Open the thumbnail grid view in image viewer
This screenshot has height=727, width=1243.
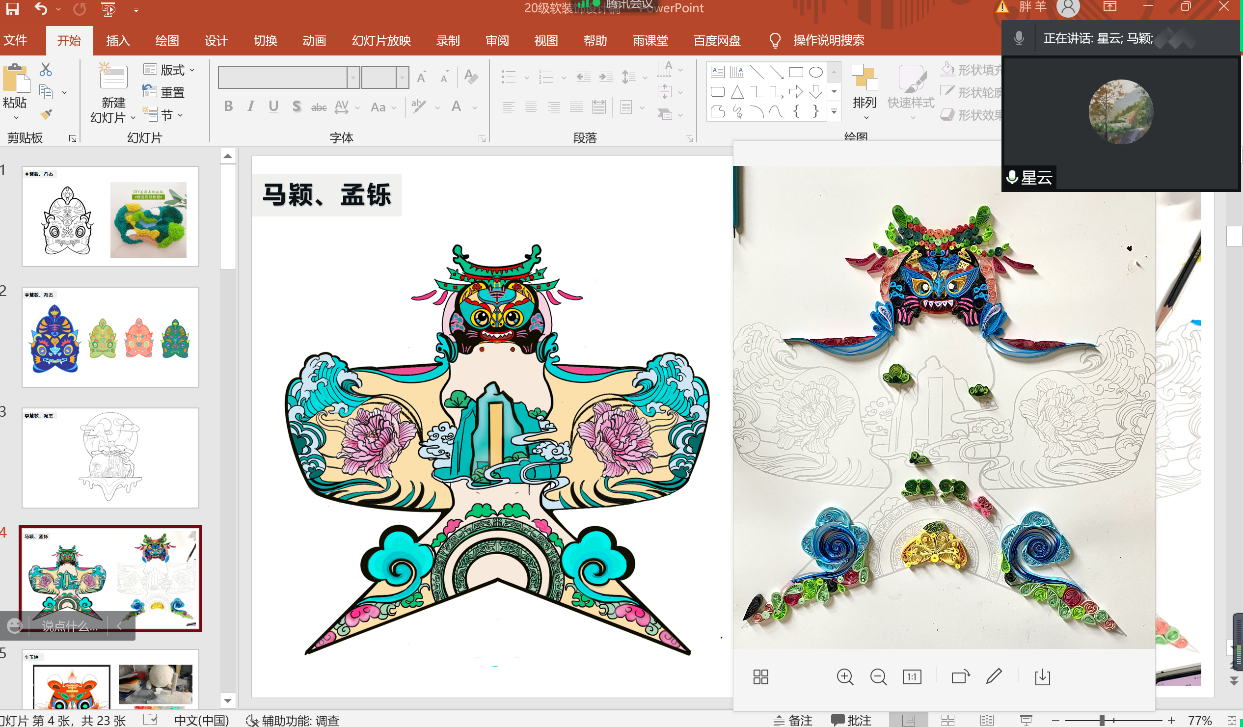[761, 677]
